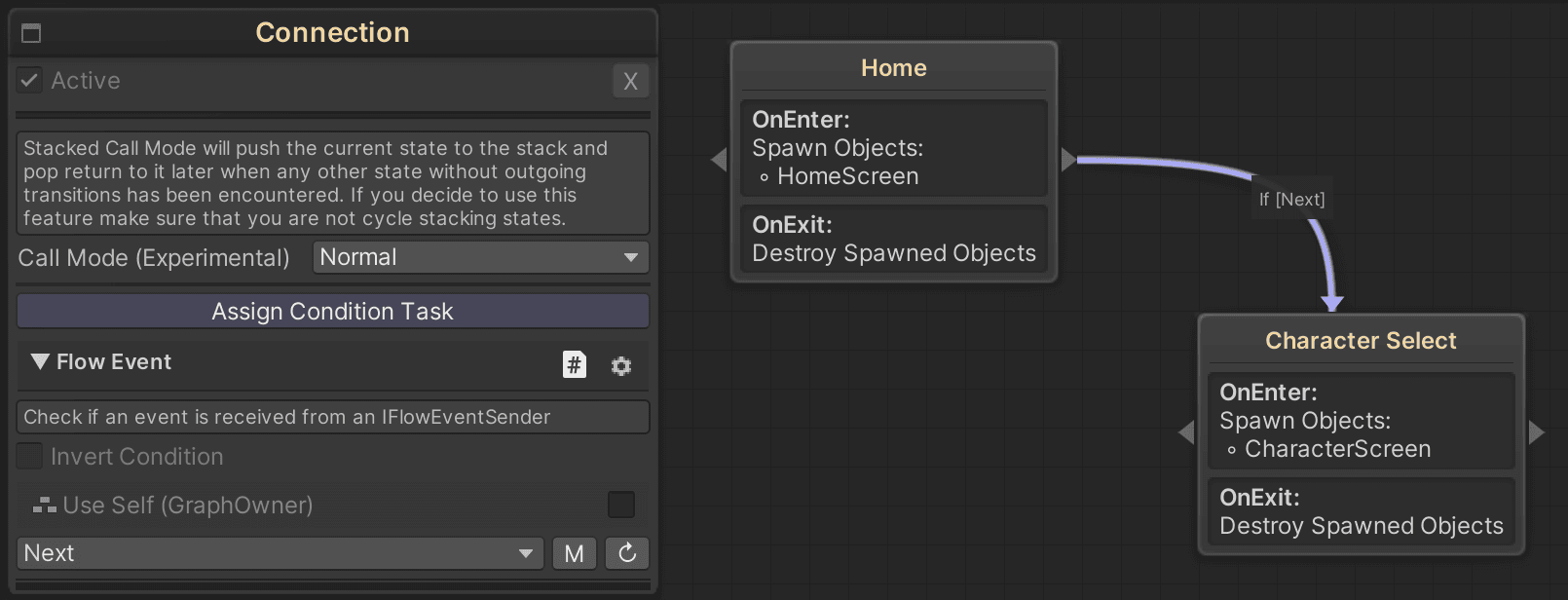Viewport: 1568px width, 600px height.
Task: Collapse the Flow Event foldout triangle
Action: 40,361
